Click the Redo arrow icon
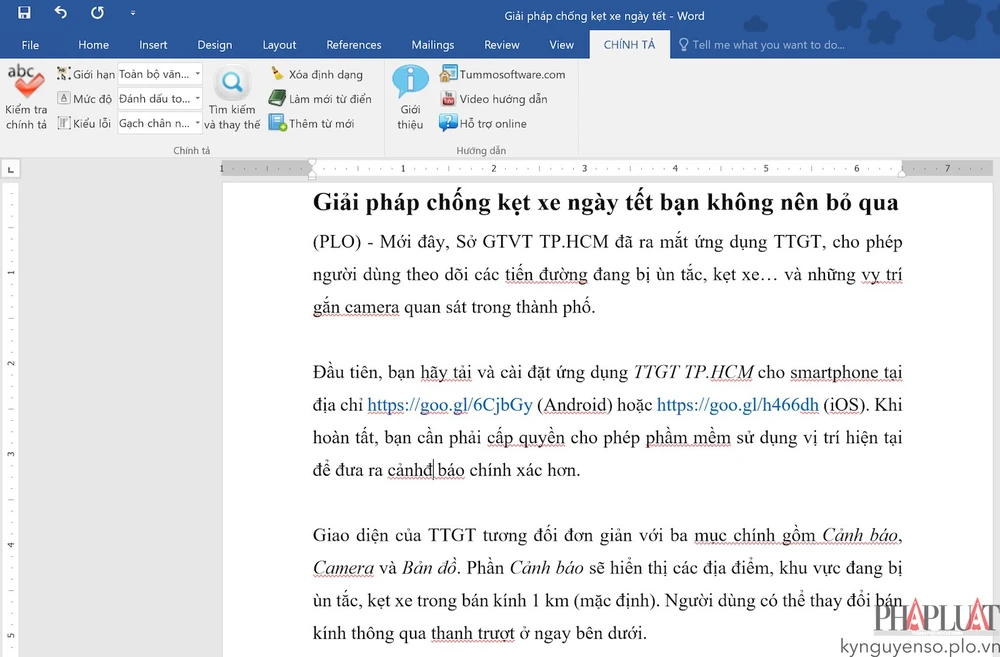The image size is (1000, 657). pos(97,14)
